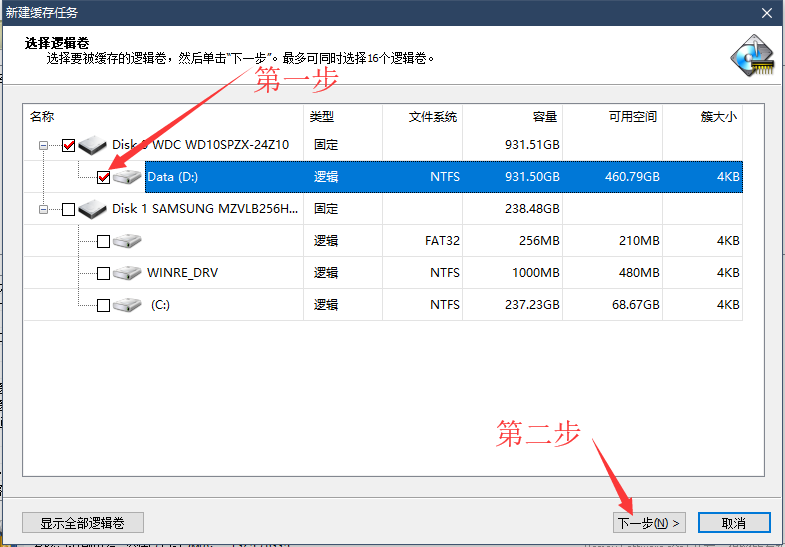This screenshot has height=547, width=785.
Task: Toggle the Disk 0 WDC checkbox
Action: (x=69, y=146)
